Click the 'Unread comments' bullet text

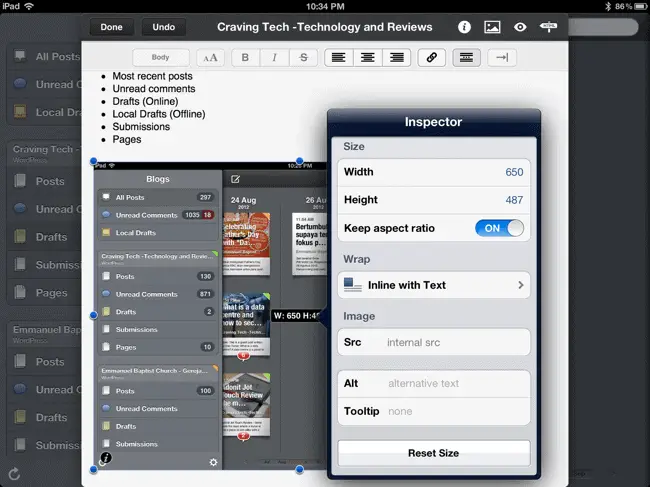[154, 89]
